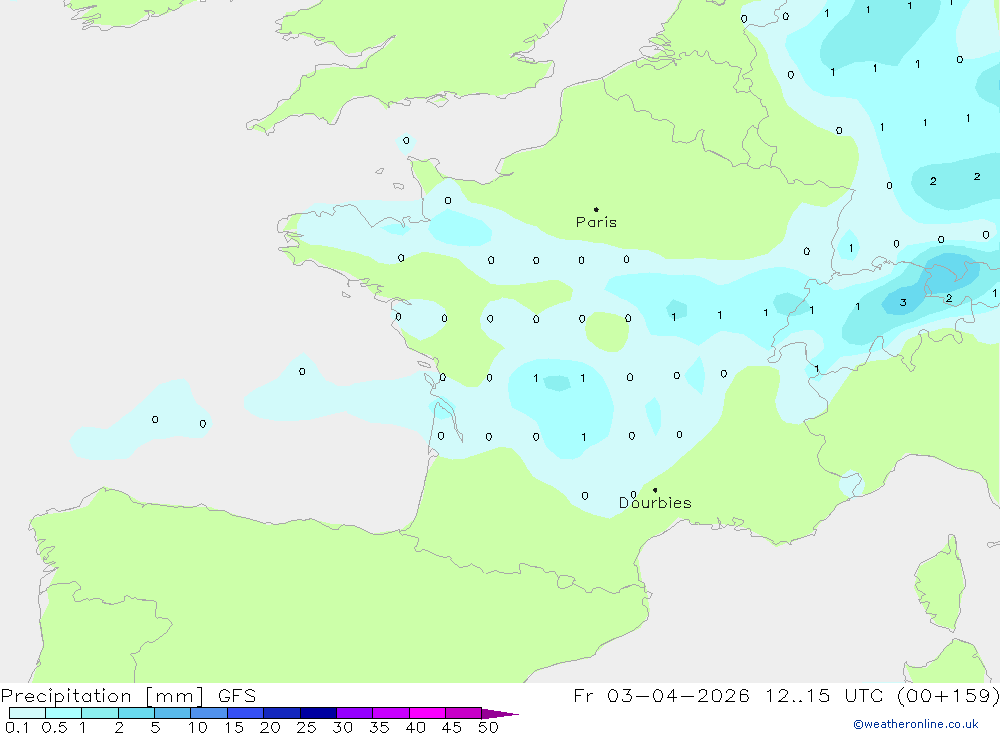This screenshot has height=733, width=1000.
Task: Open the weatheronline.co.uk copyright link
Action: [916, 723]
